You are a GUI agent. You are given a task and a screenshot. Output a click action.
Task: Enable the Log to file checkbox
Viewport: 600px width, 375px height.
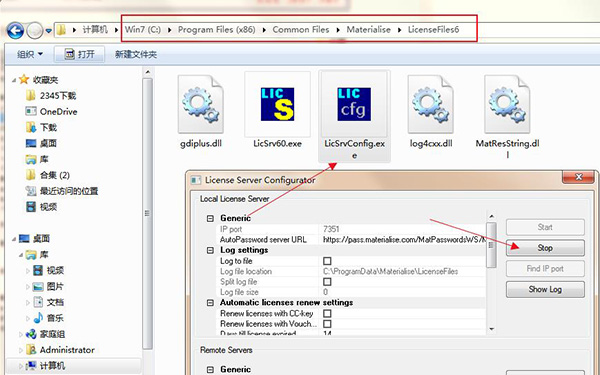point(327,261)
